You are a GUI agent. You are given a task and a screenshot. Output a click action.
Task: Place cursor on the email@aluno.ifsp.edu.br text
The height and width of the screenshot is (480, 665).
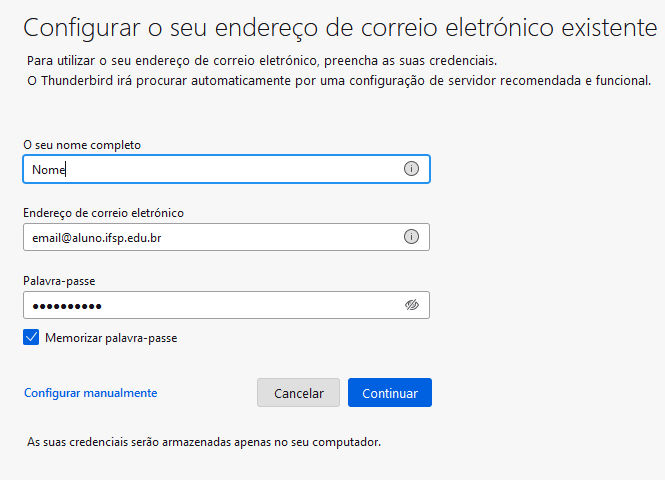click(x=97, y=238)
